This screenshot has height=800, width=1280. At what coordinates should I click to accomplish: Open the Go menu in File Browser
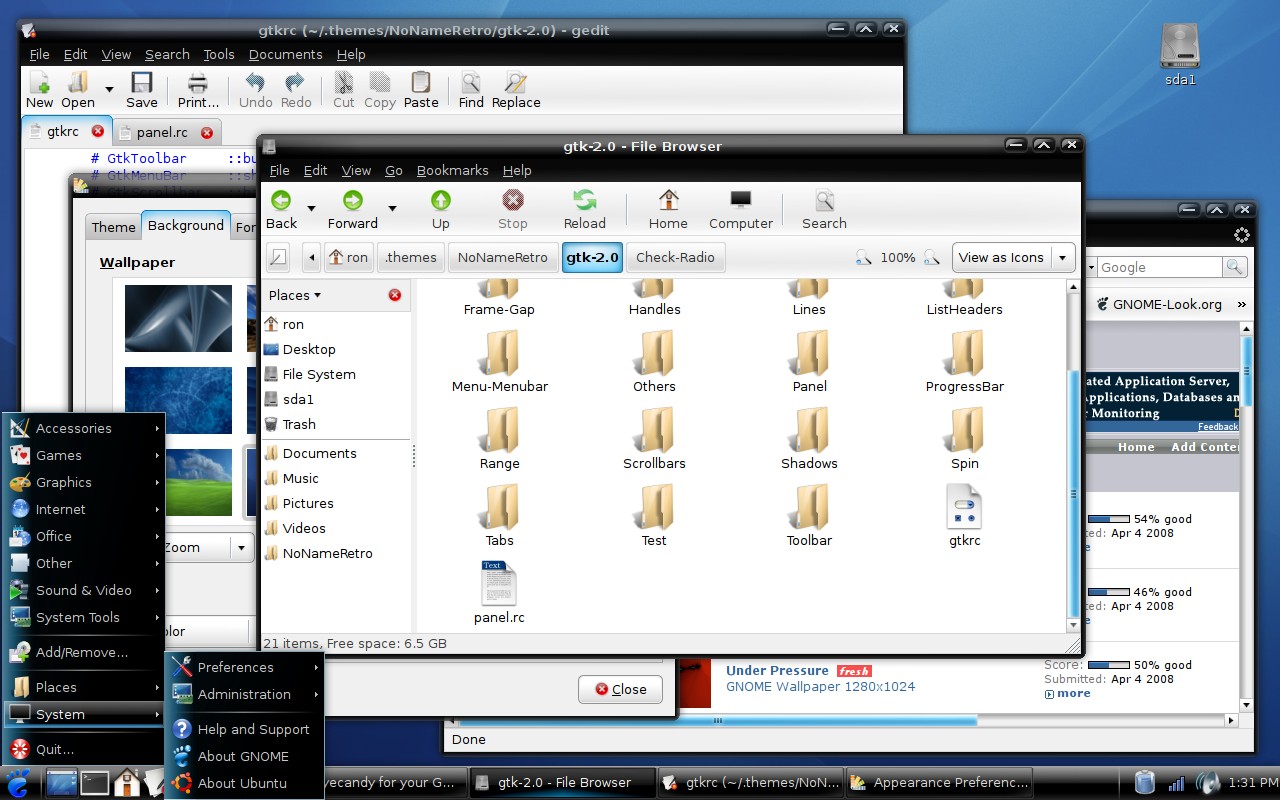click(x=394, y=170)
